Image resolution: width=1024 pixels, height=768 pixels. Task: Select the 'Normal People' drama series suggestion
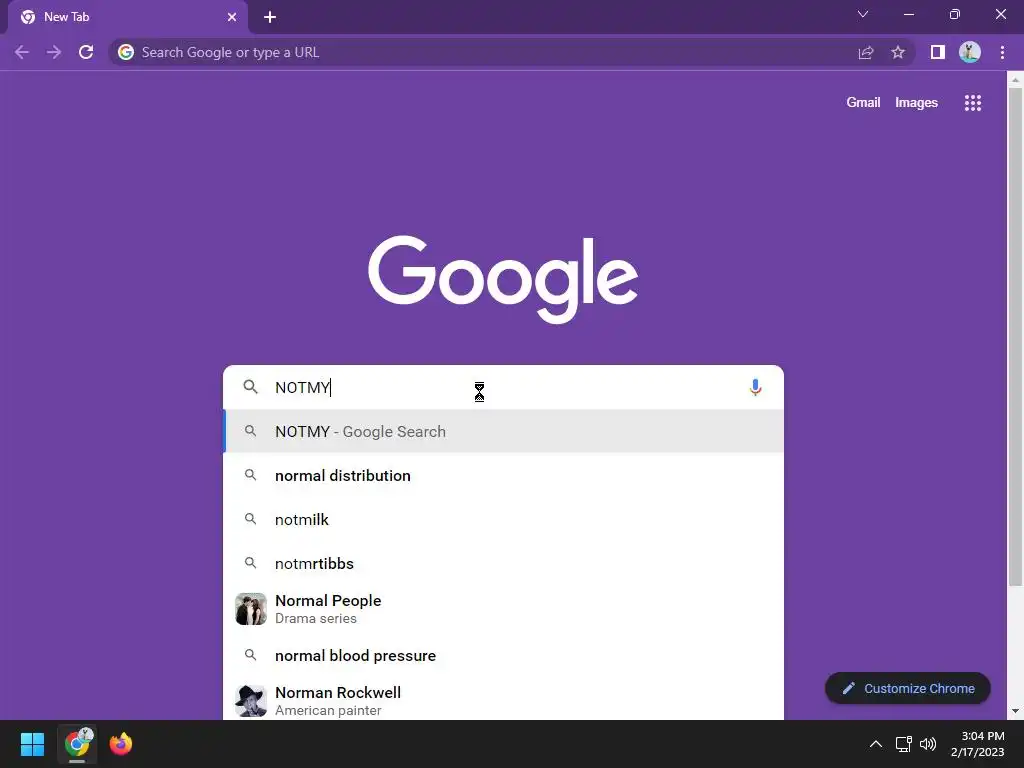click(503, 609)
